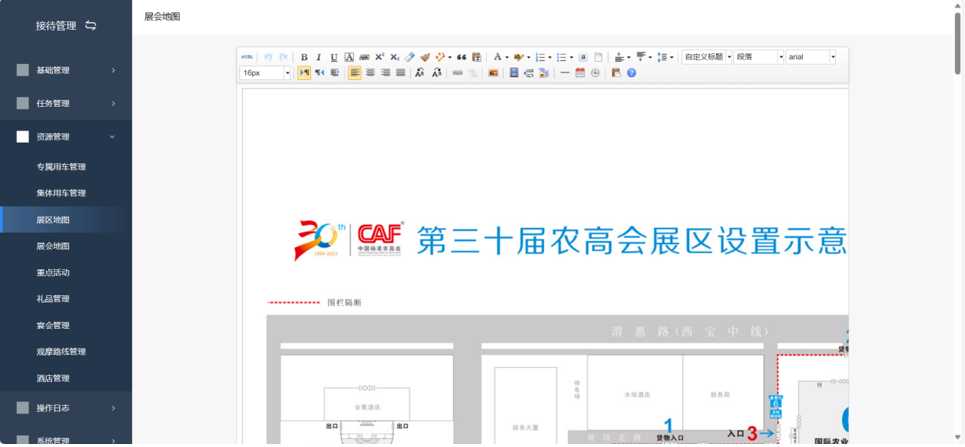Align text to the left
This screenshot has width=965, height=447.
(x=354, y=73)
